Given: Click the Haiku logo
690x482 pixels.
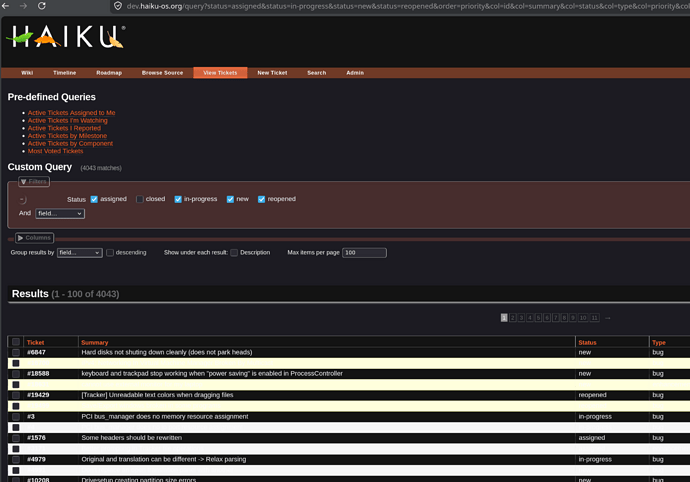Looking at the screenshot, I should pyautogui.click(x=66, y=36).
